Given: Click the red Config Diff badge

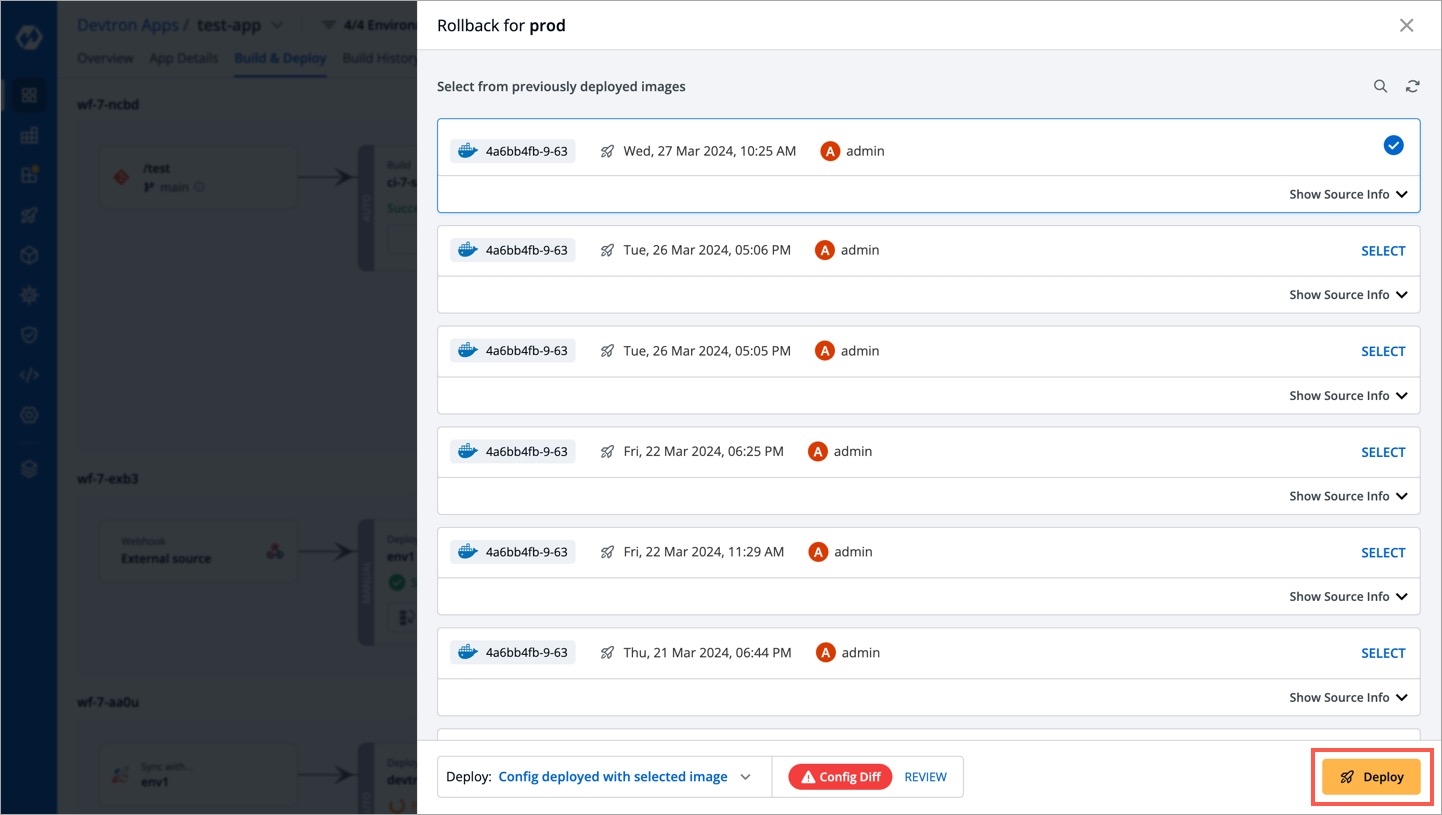Looking at the screenshot, I should point(840,777).
